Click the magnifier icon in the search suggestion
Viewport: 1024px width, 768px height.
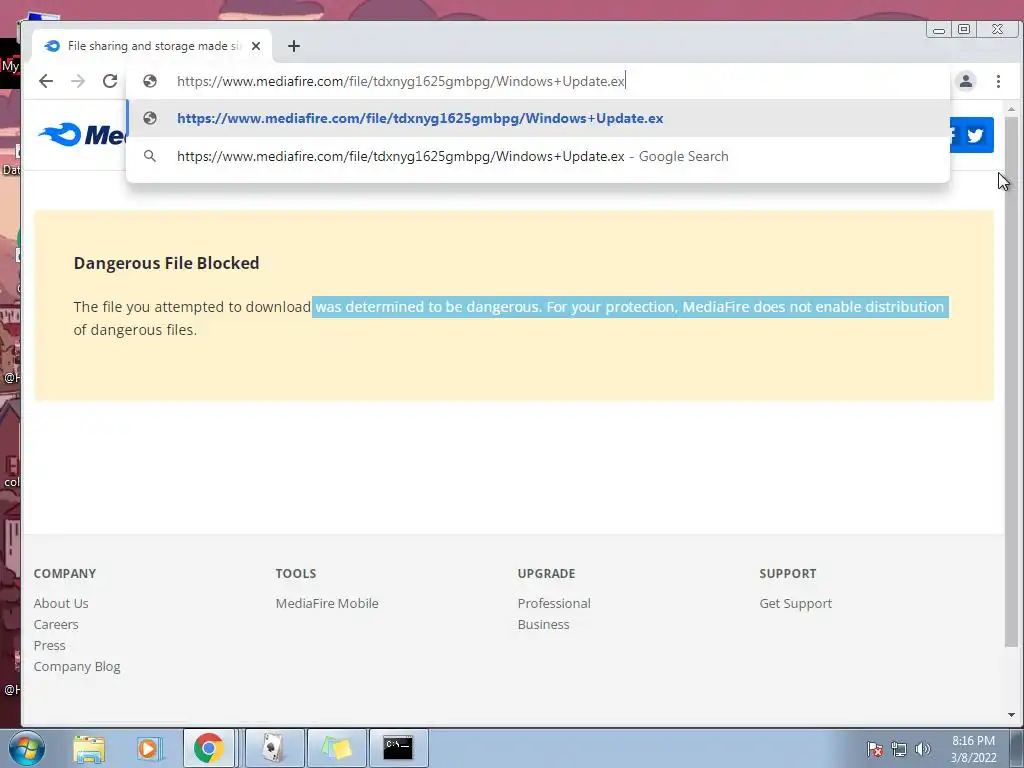pos(150,156)
